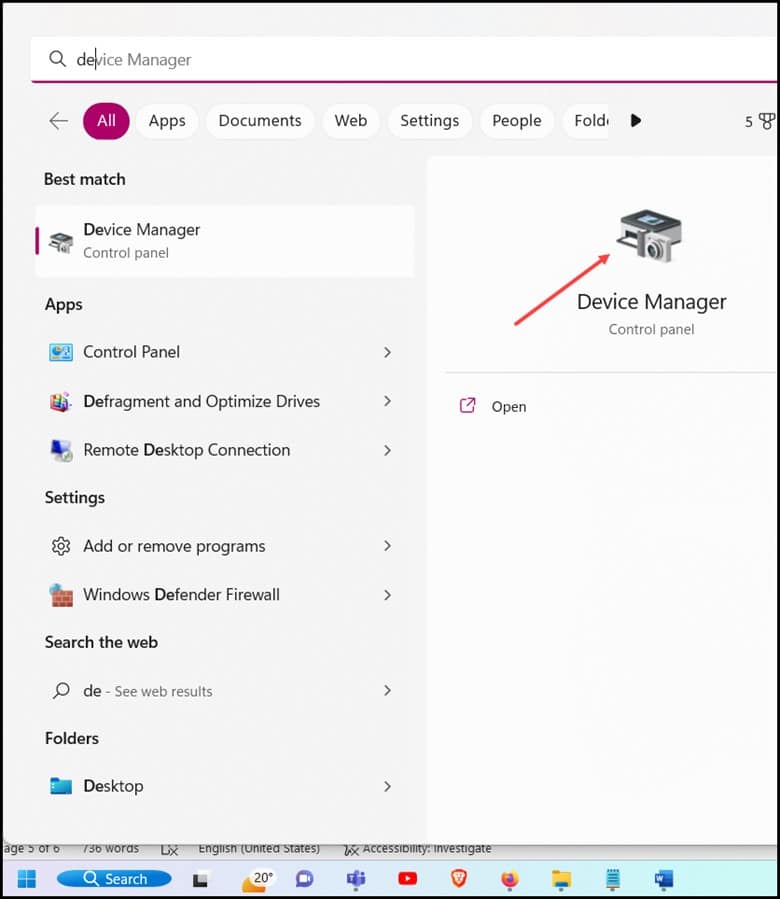This screenshot has width=780, height=899.
Task: Switch to the Settings filter tab
Action: [430, 121]
